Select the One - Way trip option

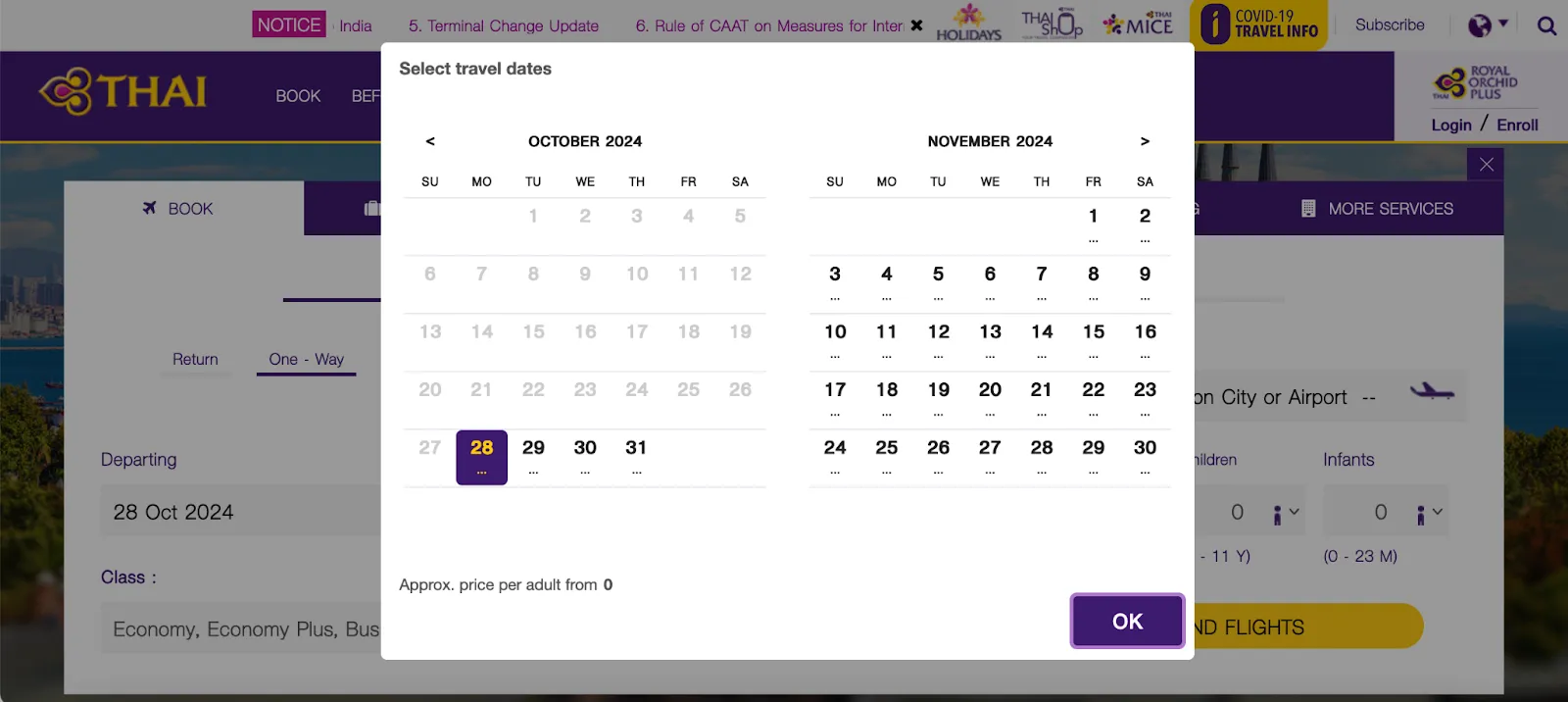pos(307,359)
